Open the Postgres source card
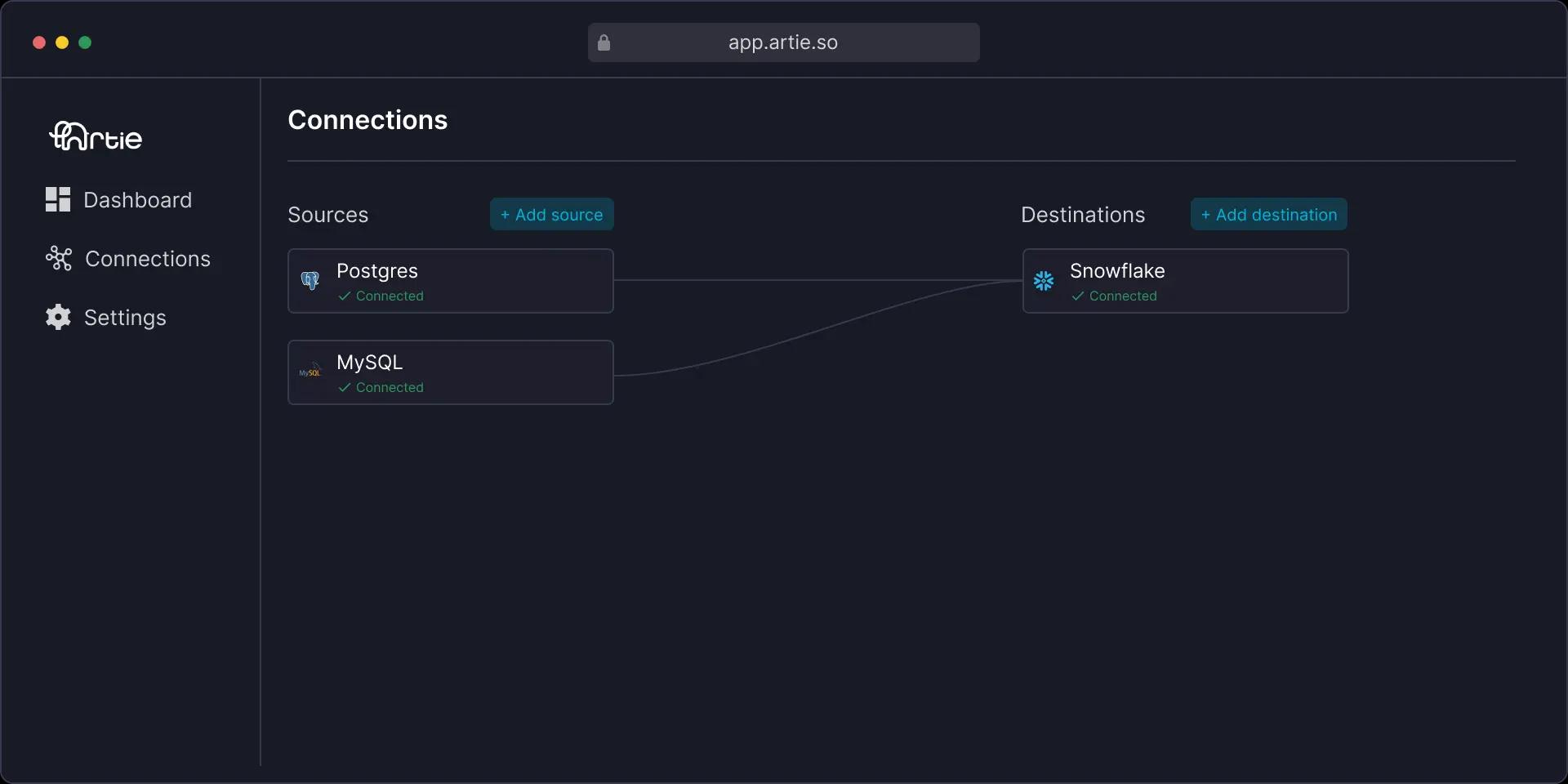 (x=451, y=281)
